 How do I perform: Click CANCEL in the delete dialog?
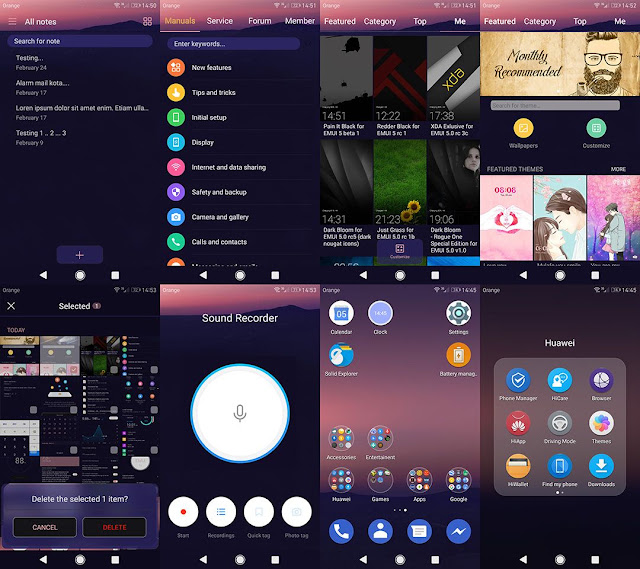coord(45,527)
